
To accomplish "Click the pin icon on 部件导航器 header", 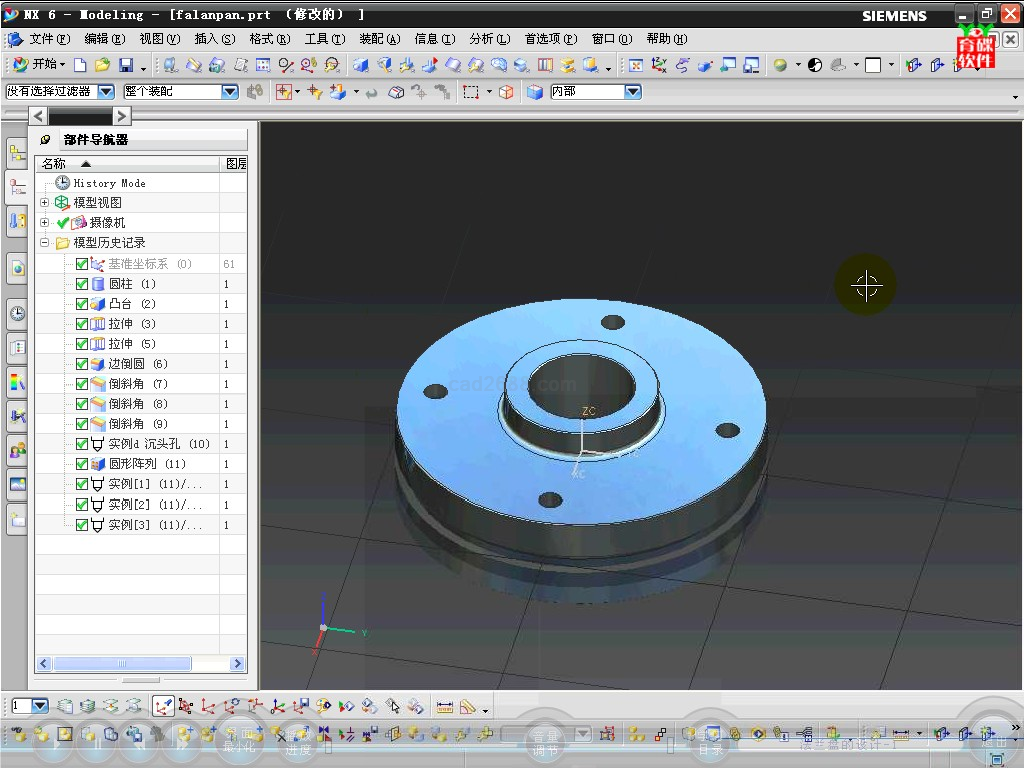I will (45, 140).
